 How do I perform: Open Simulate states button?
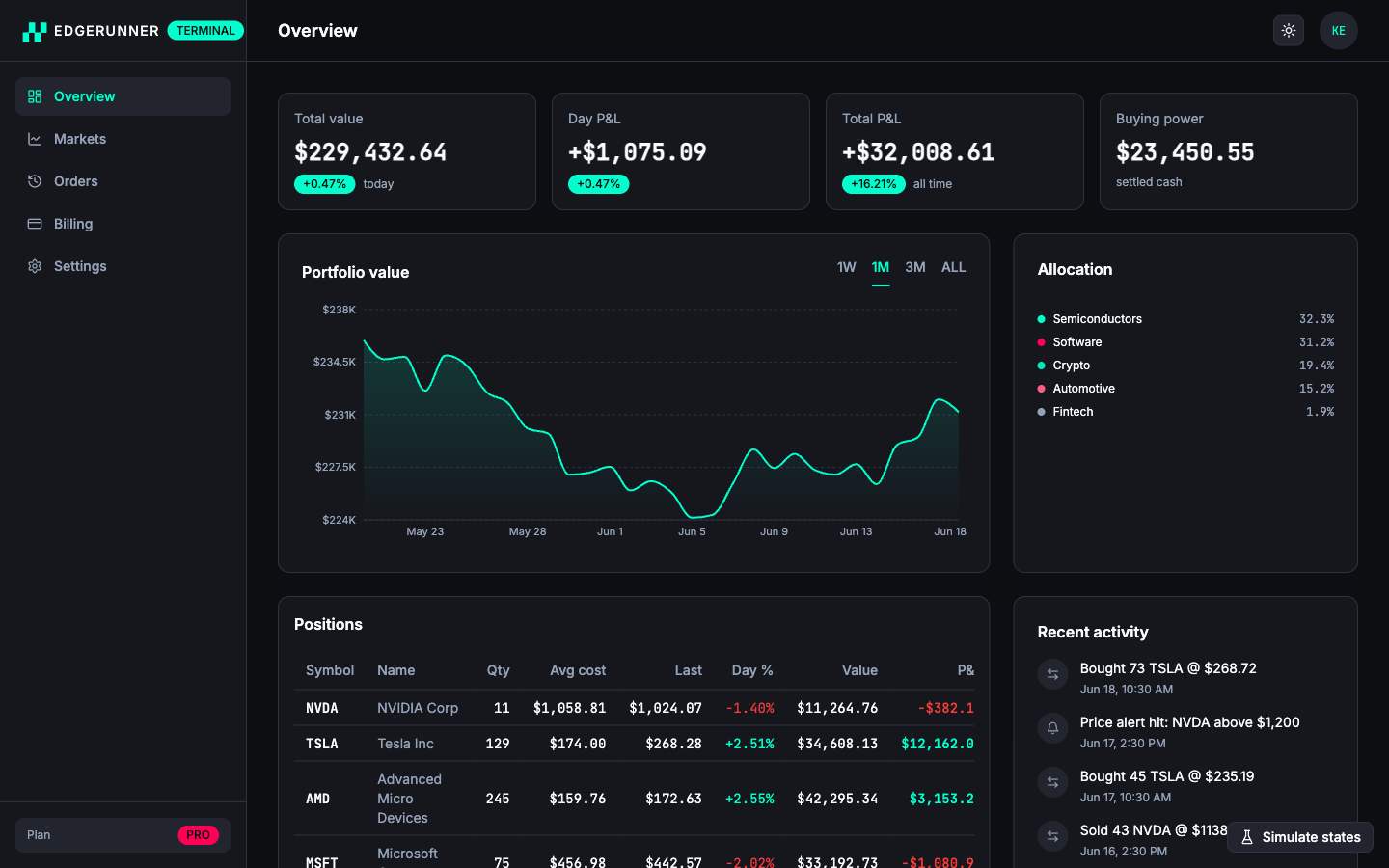pos(1300,837)
